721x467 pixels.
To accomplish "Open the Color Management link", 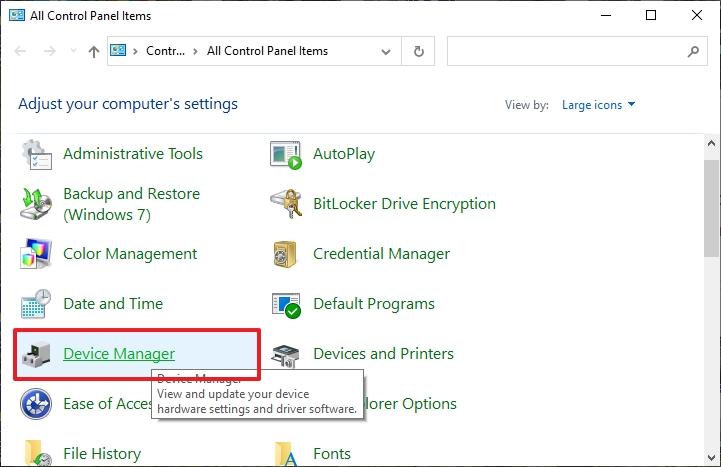I will coord(130,254).
